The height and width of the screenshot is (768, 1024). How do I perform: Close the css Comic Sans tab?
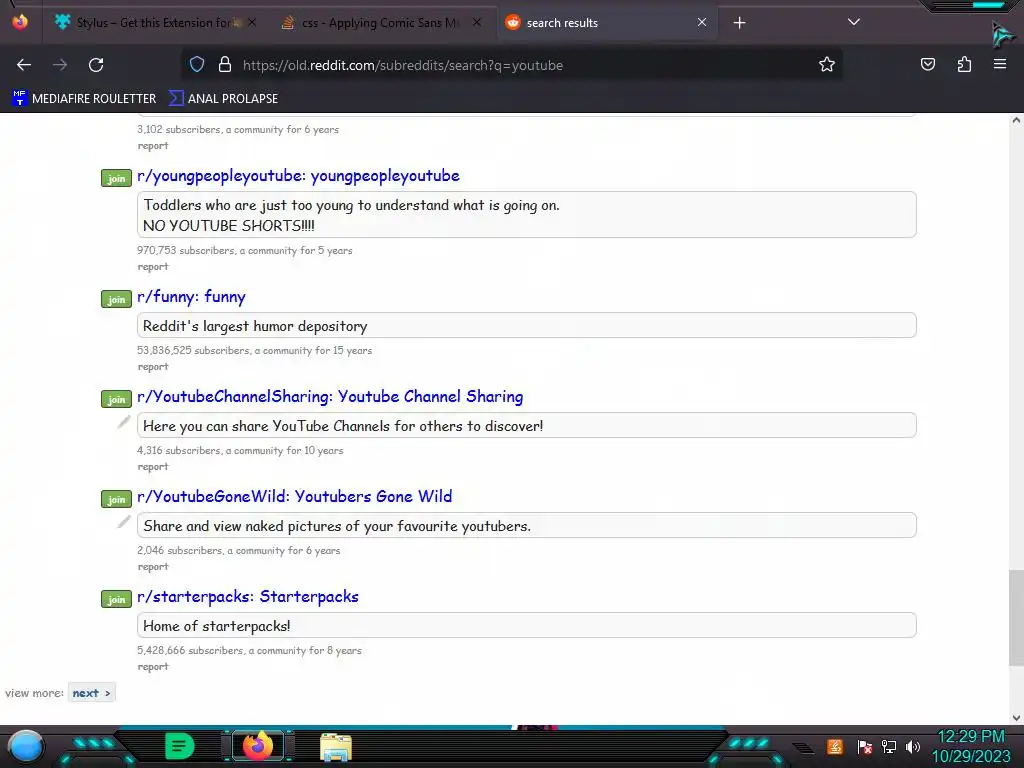click(477, 23)
